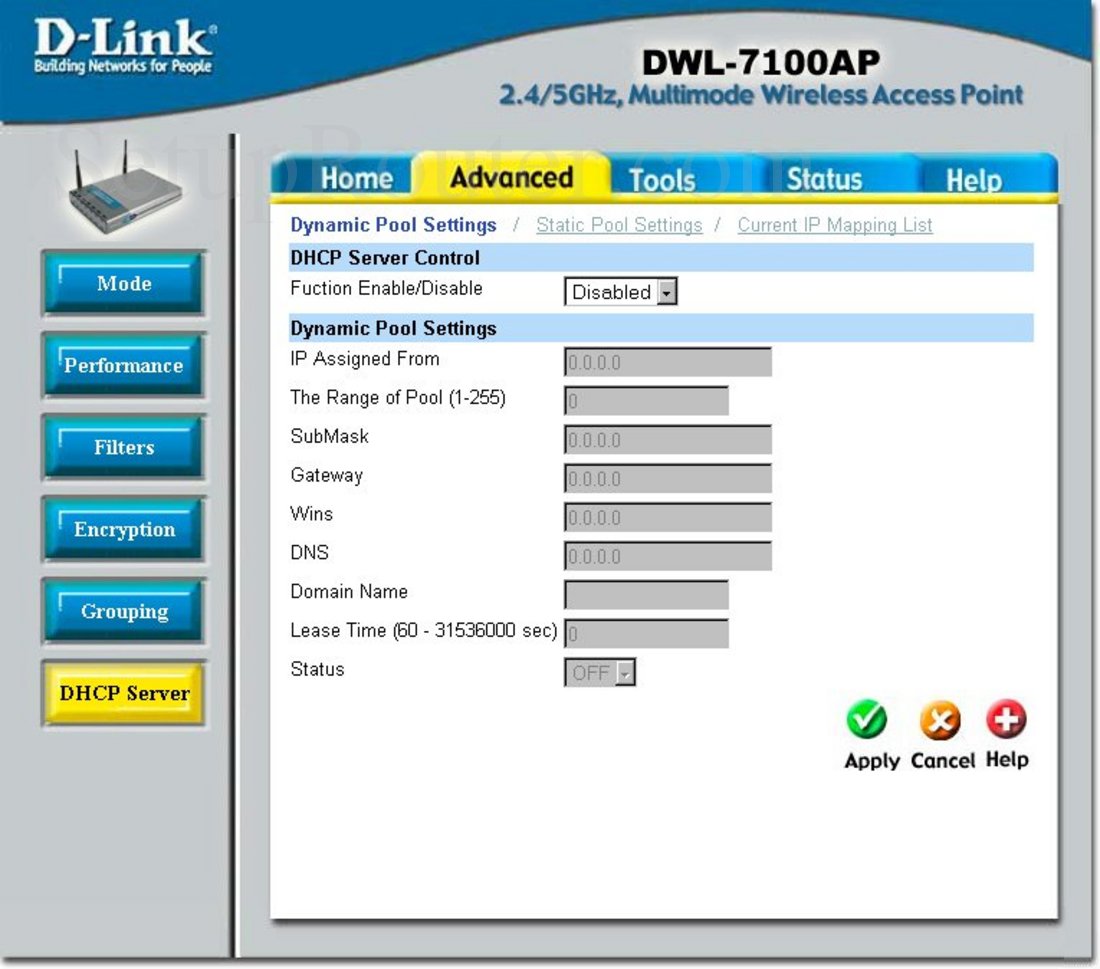Click the Range of Pool field

[646, 401]
